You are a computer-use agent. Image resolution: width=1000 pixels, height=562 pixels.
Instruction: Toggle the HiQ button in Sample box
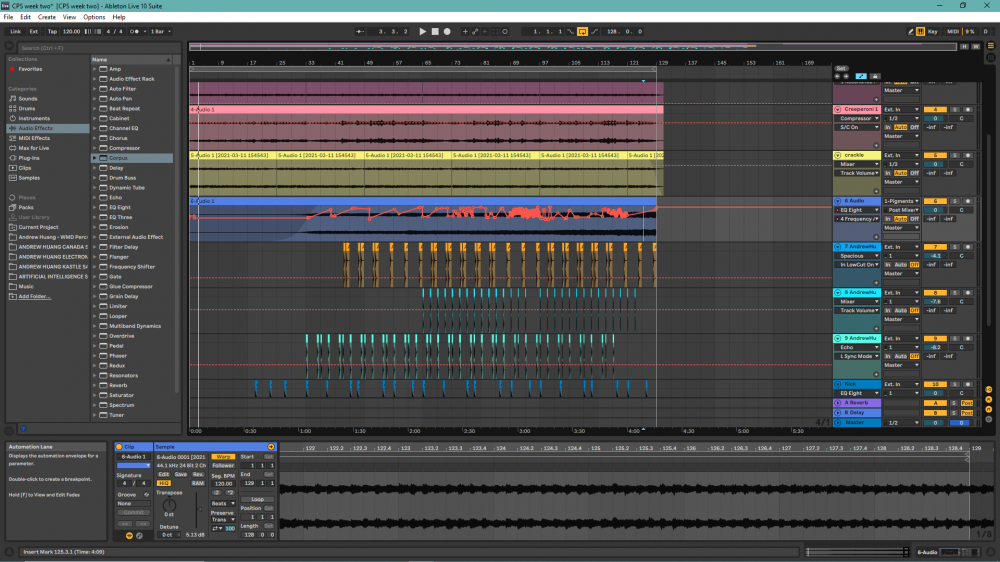click(x=164, y=483)
